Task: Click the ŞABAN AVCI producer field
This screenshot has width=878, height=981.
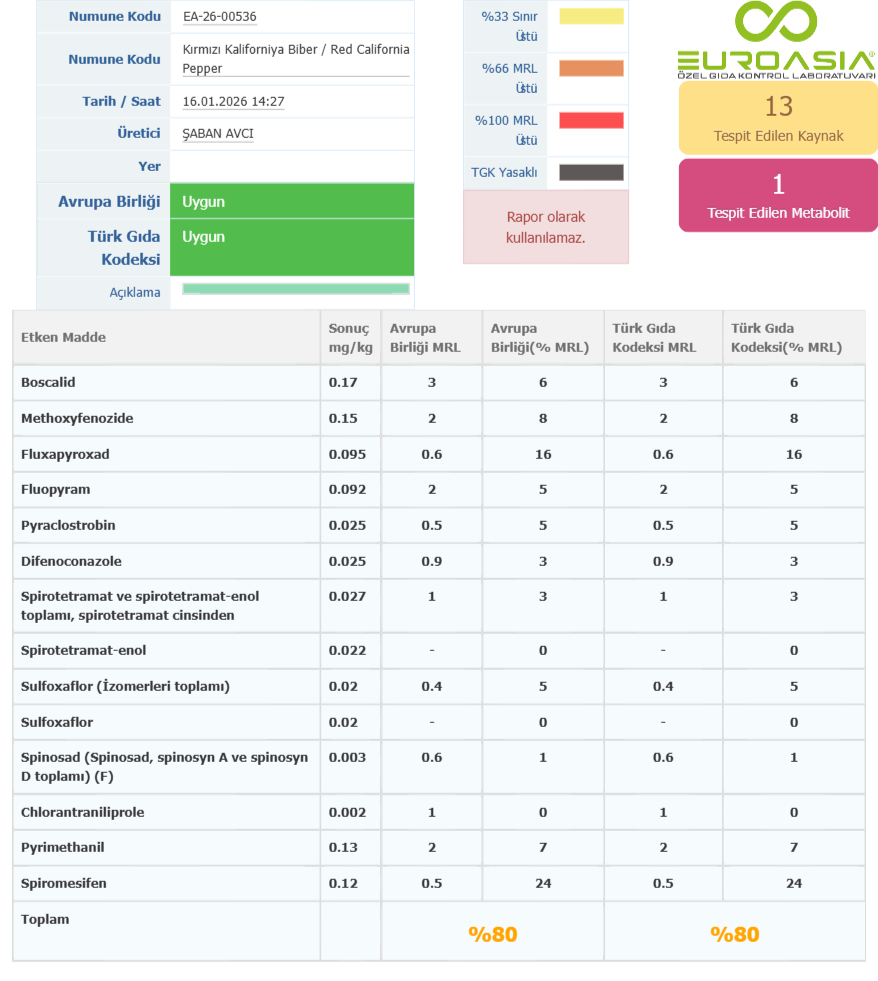Action: click(x=218, y=134)
